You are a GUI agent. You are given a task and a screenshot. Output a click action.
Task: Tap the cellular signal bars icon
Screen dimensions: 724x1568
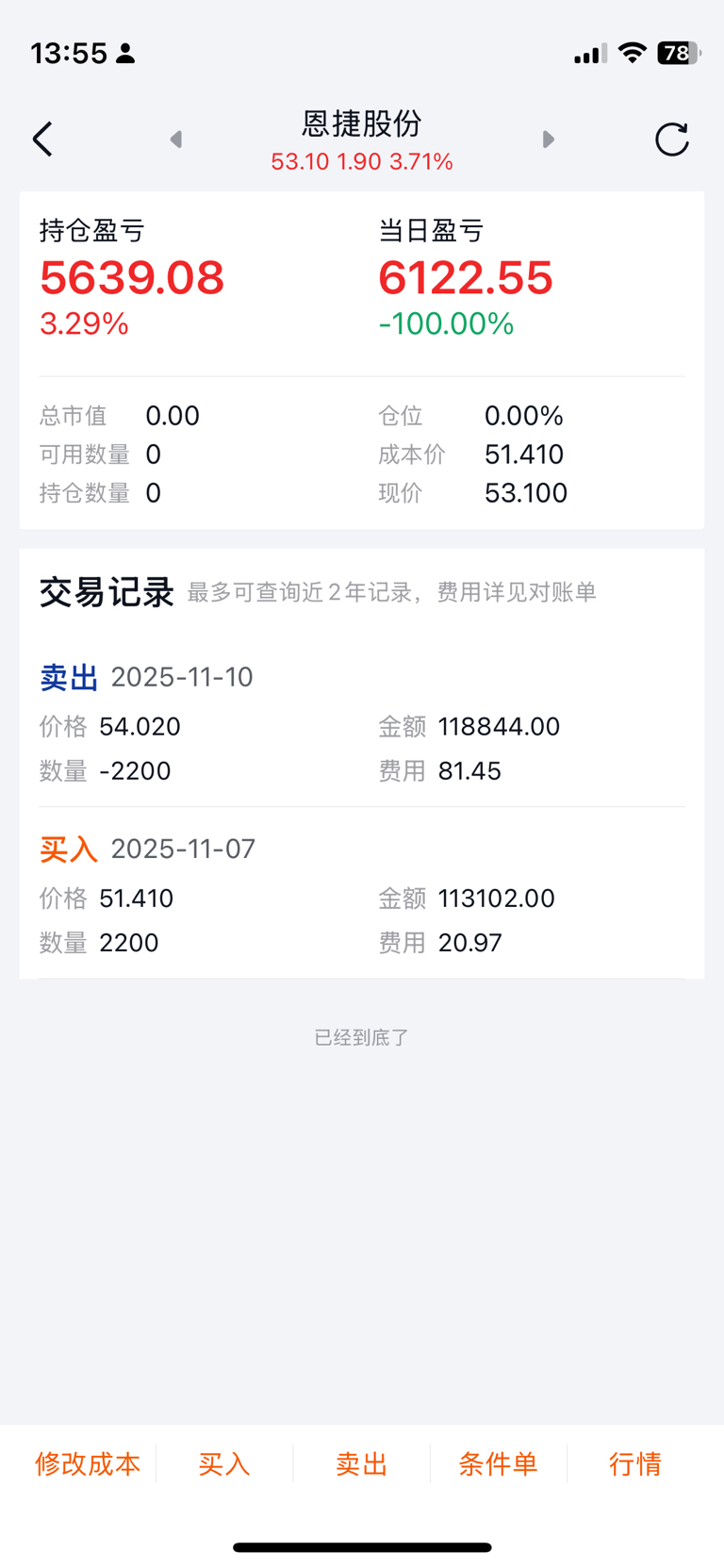coord(590,55)
